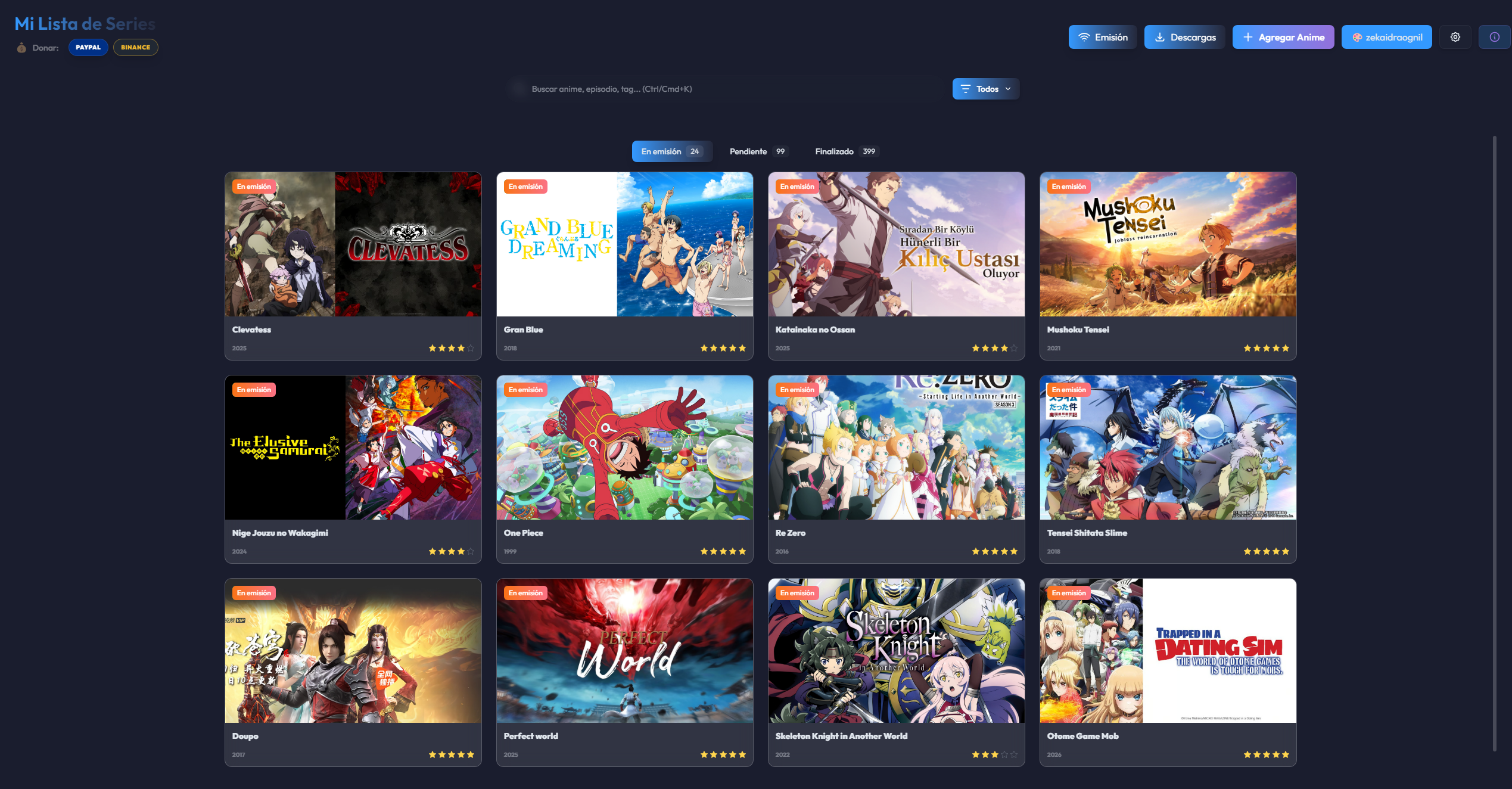Open the zekaidraognil profile button
This screenshot has height=789, width=1512.
tap(1386, 37)
